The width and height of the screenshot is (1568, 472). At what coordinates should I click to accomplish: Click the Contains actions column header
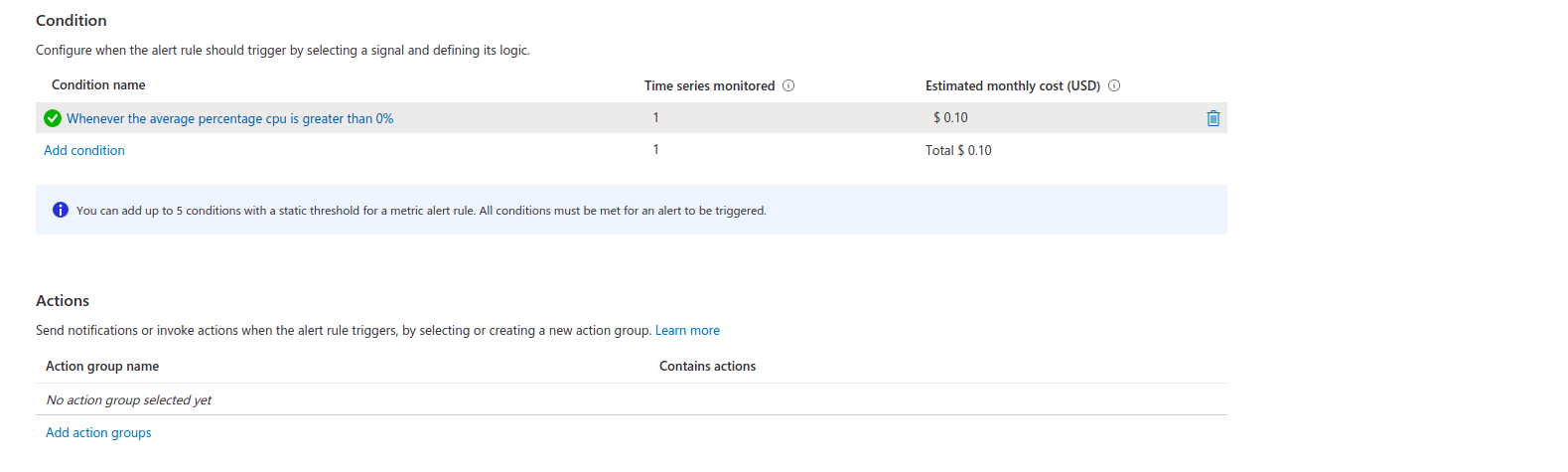(707, 366)
